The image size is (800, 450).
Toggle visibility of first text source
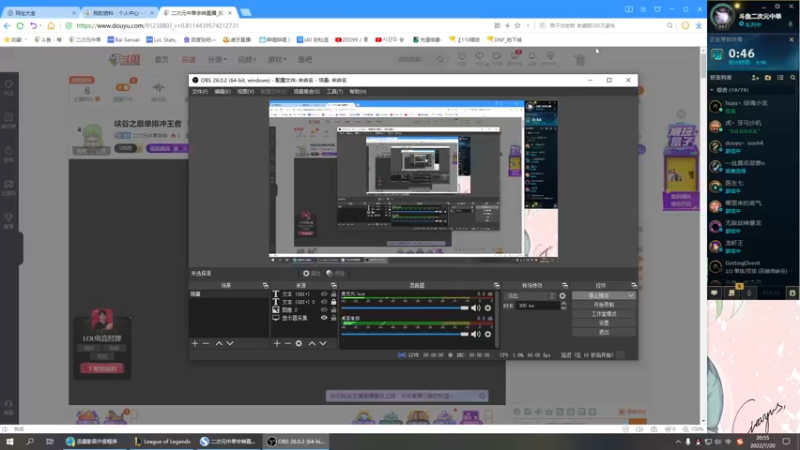pos(324,294)
